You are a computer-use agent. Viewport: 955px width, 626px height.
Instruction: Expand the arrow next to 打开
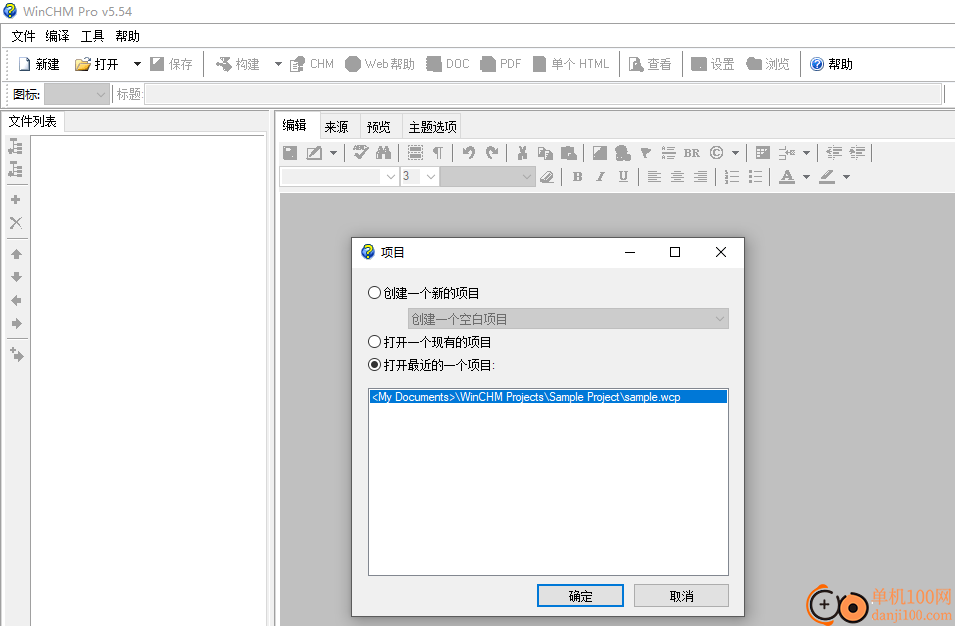137,64
